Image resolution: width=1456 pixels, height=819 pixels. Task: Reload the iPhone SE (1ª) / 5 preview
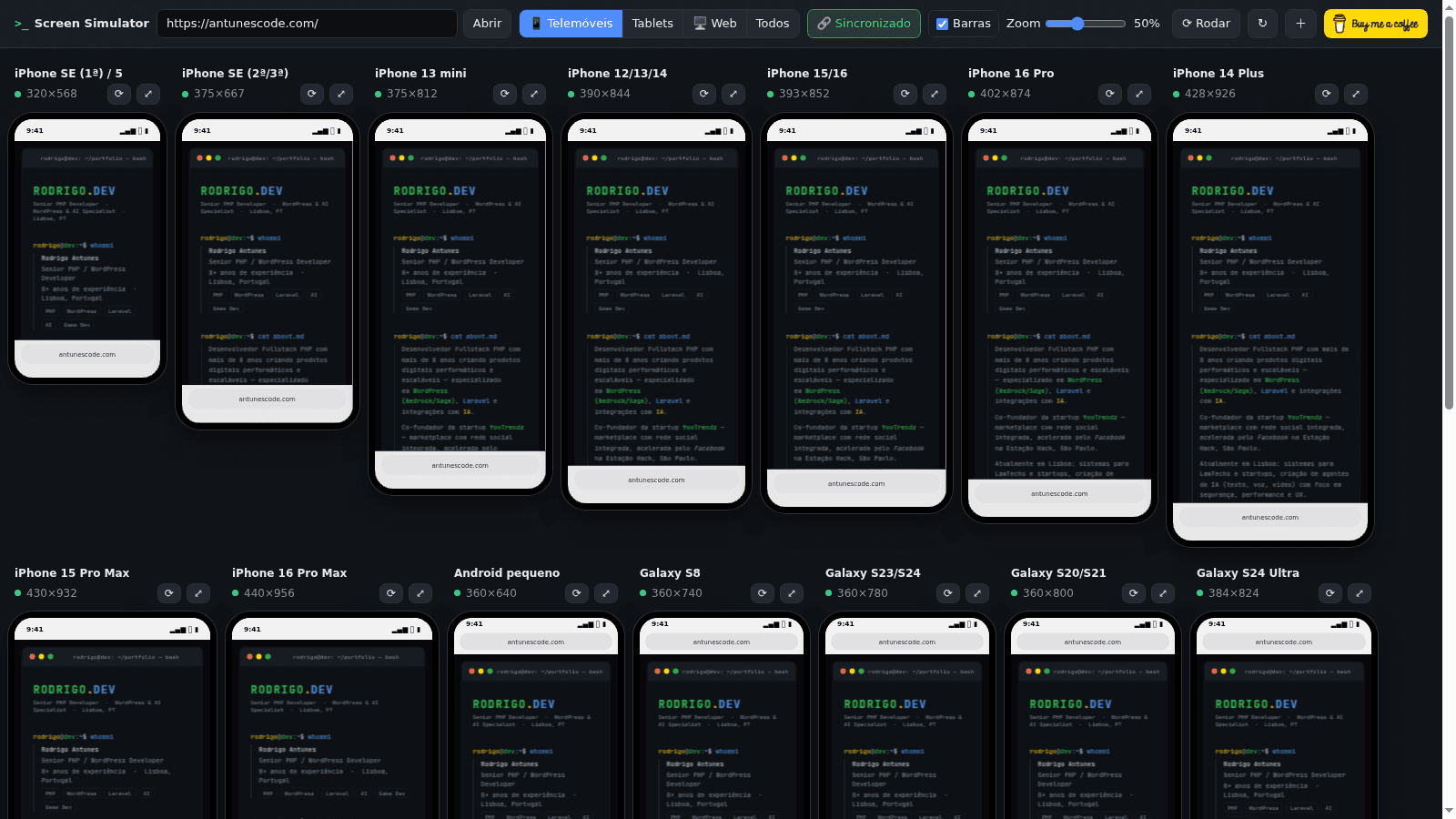119,94
